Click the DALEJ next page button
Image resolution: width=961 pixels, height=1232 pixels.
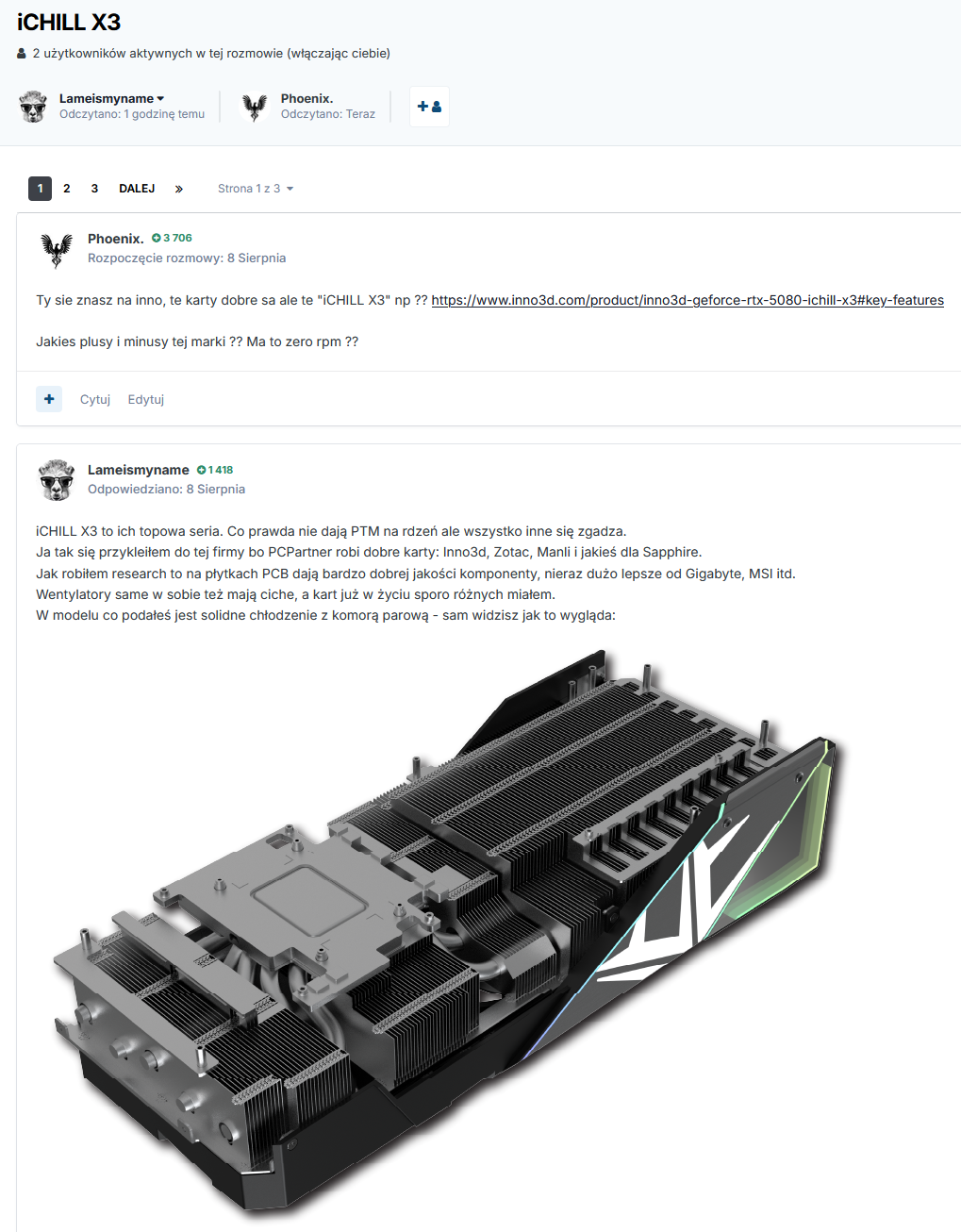click(x=137, y=189)
